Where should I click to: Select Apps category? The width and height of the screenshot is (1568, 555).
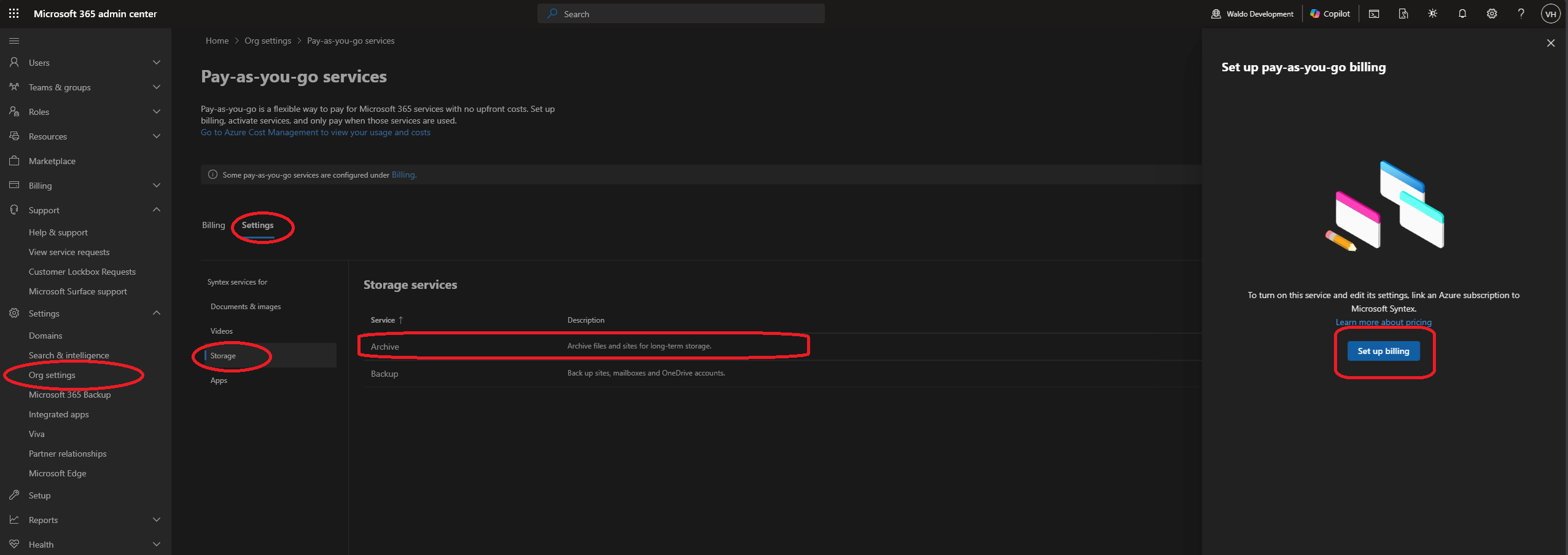(x=219, y=380)
